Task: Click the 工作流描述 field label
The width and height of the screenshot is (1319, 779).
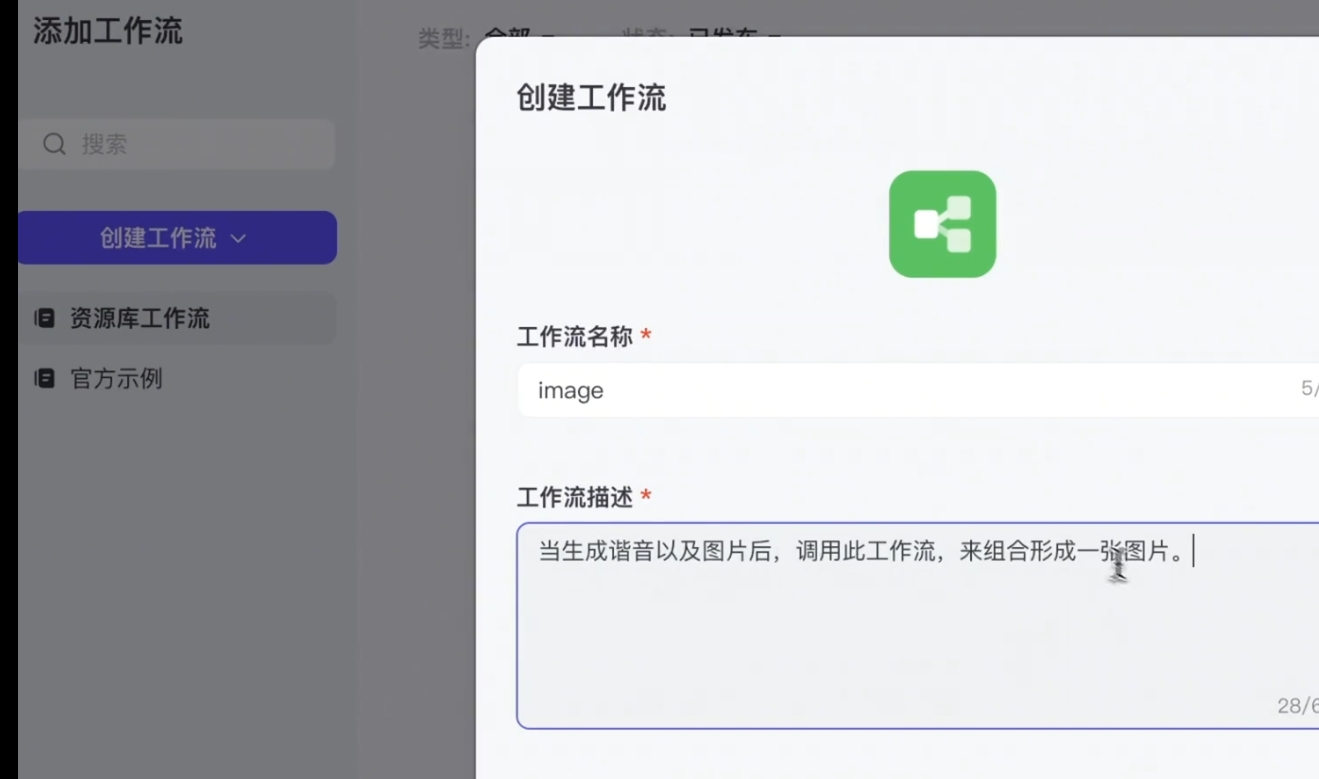Action: pos(574,497)
